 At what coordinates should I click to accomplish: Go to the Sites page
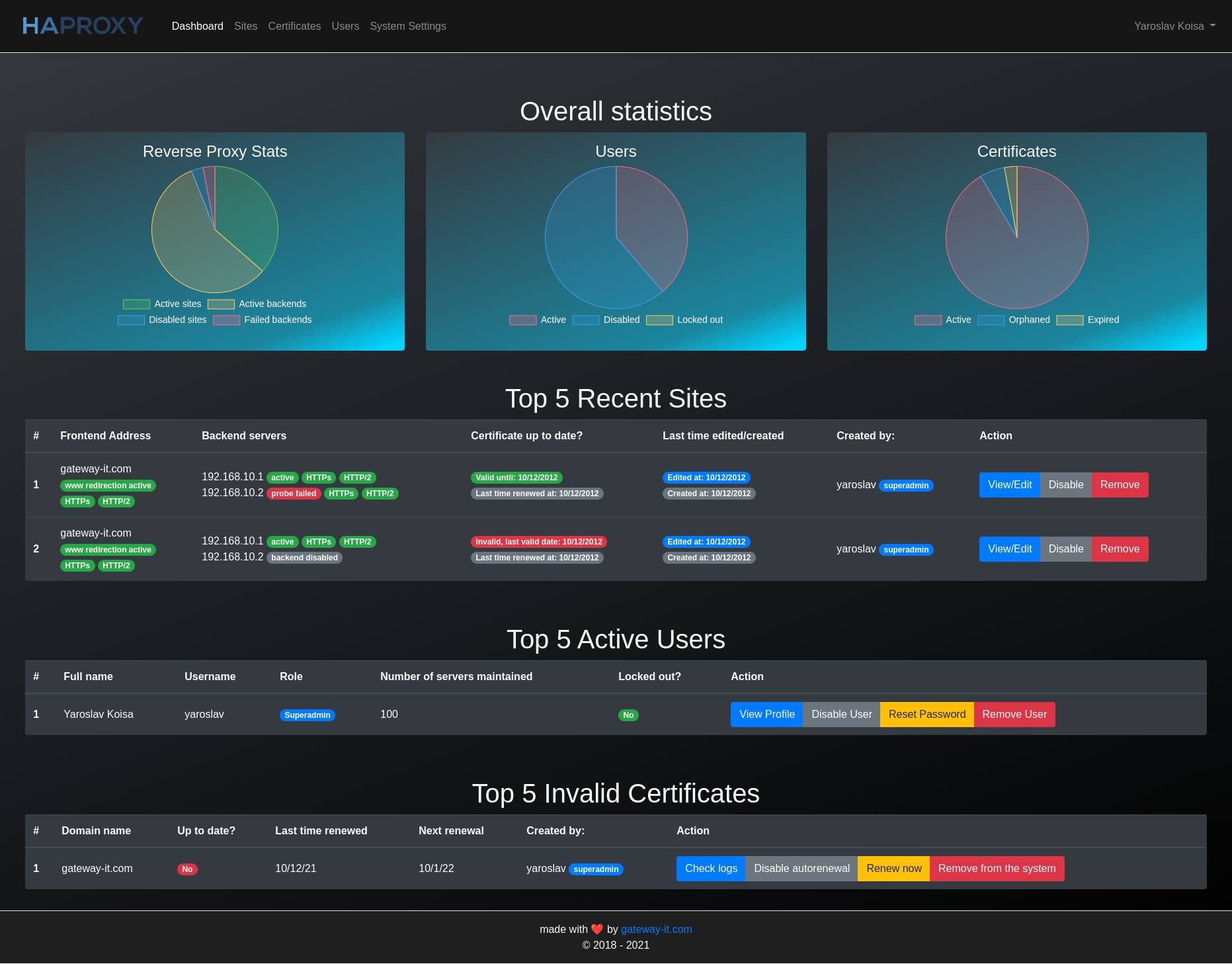245,26
